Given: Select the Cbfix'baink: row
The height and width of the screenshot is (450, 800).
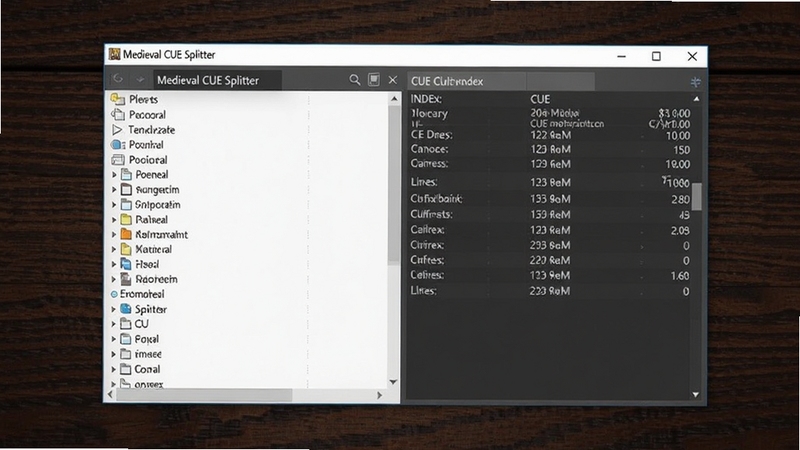Looking at the screenshot, I should coord(550,199).
